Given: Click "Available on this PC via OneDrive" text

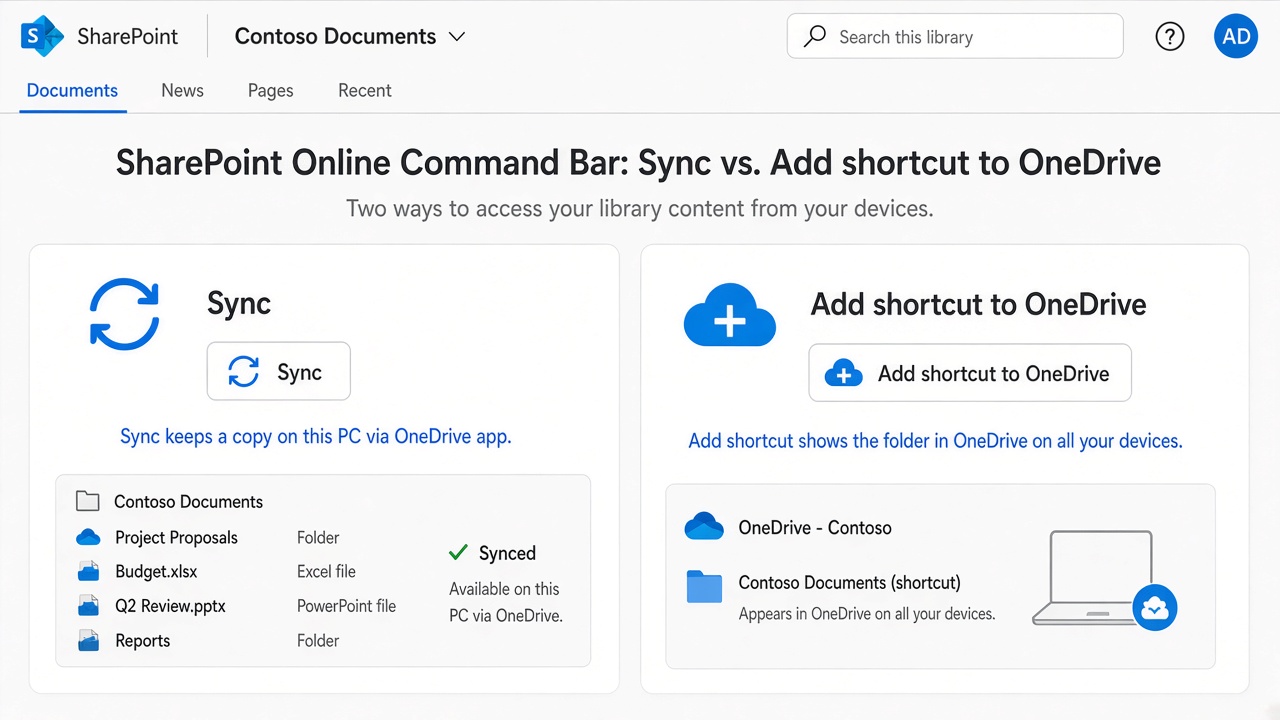Looking at the screenshot, I should tap(506, 602).
